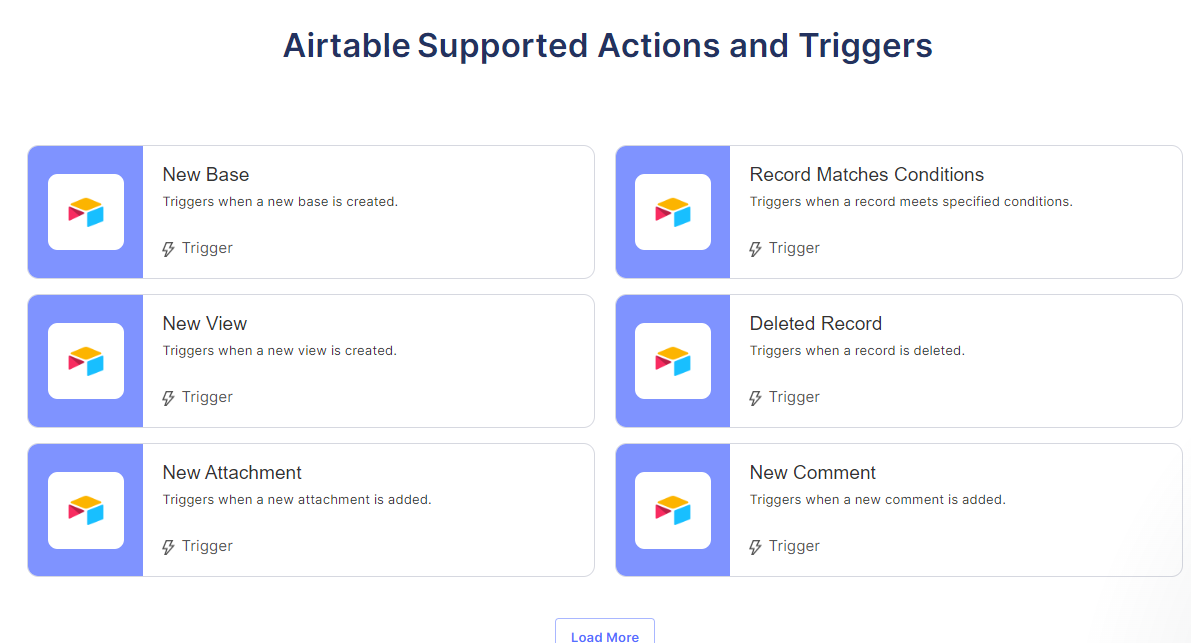Click the Trigger bolt icon under New Attachment

click(167, 546)
